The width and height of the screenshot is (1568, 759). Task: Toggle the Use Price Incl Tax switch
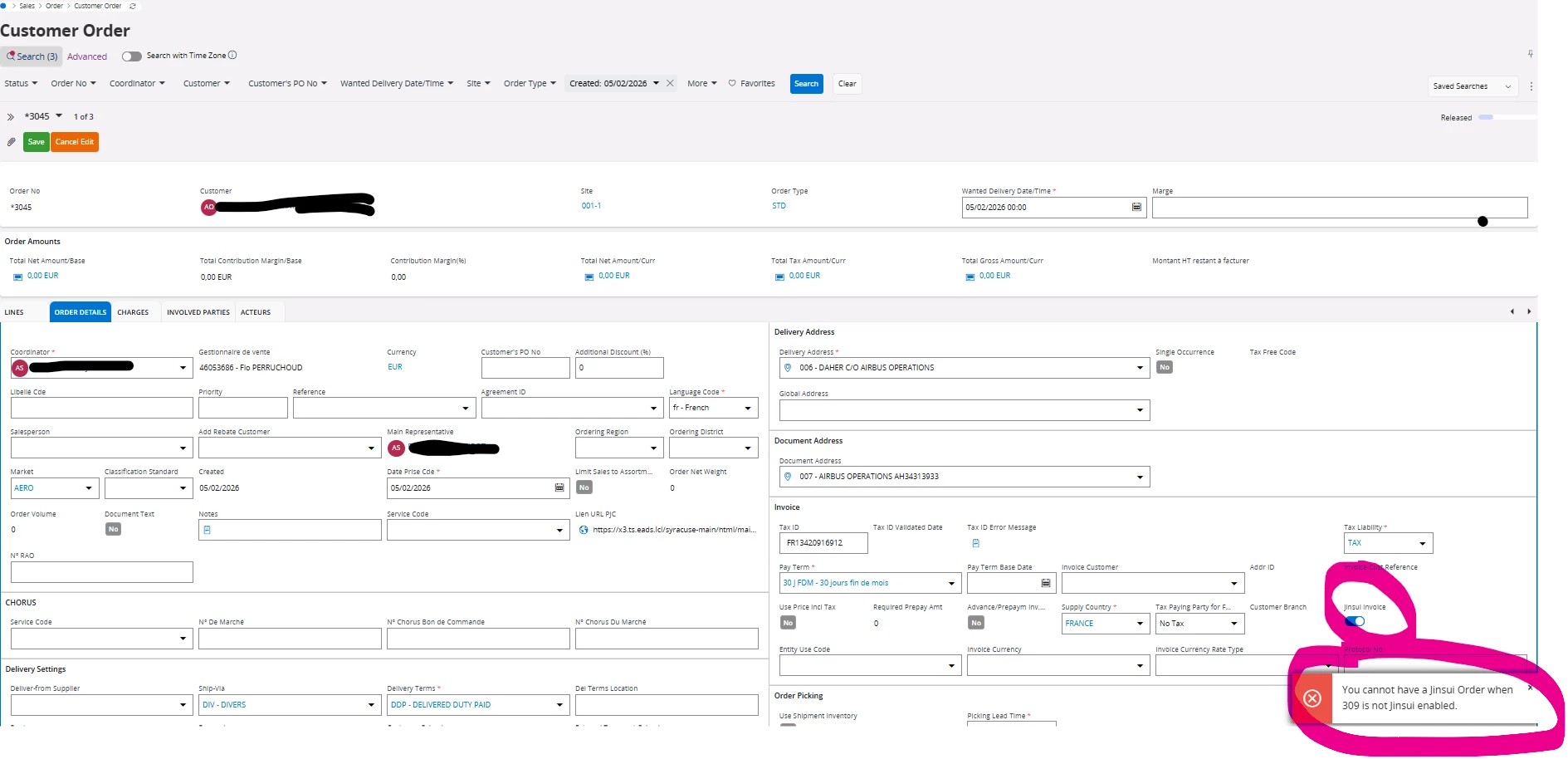[x=788, y=623]
